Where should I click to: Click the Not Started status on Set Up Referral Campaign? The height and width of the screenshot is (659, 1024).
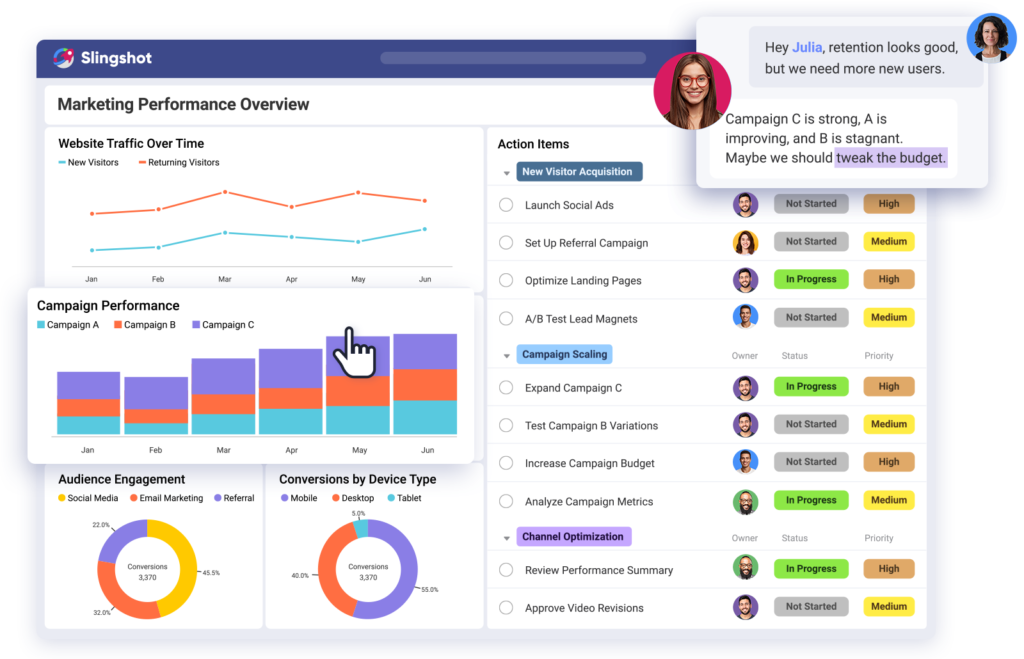[810, 241]
